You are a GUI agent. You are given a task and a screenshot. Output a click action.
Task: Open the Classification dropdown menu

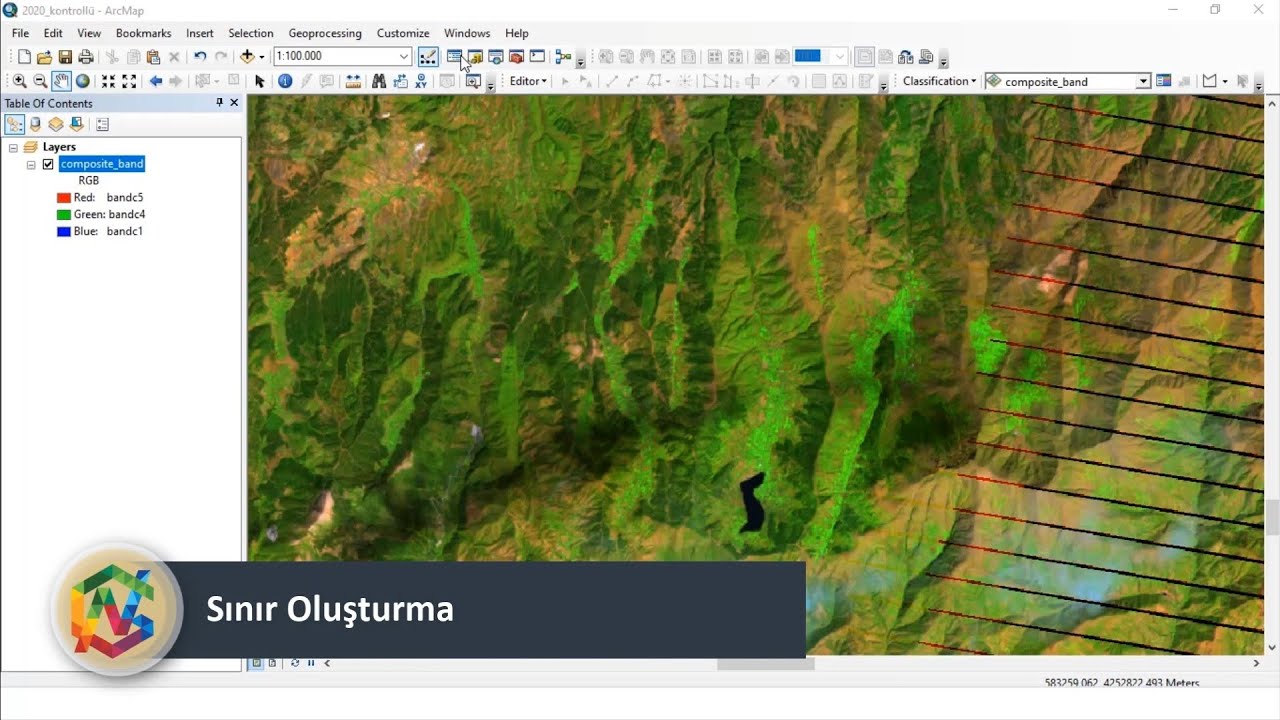click(x=939, y=81)
